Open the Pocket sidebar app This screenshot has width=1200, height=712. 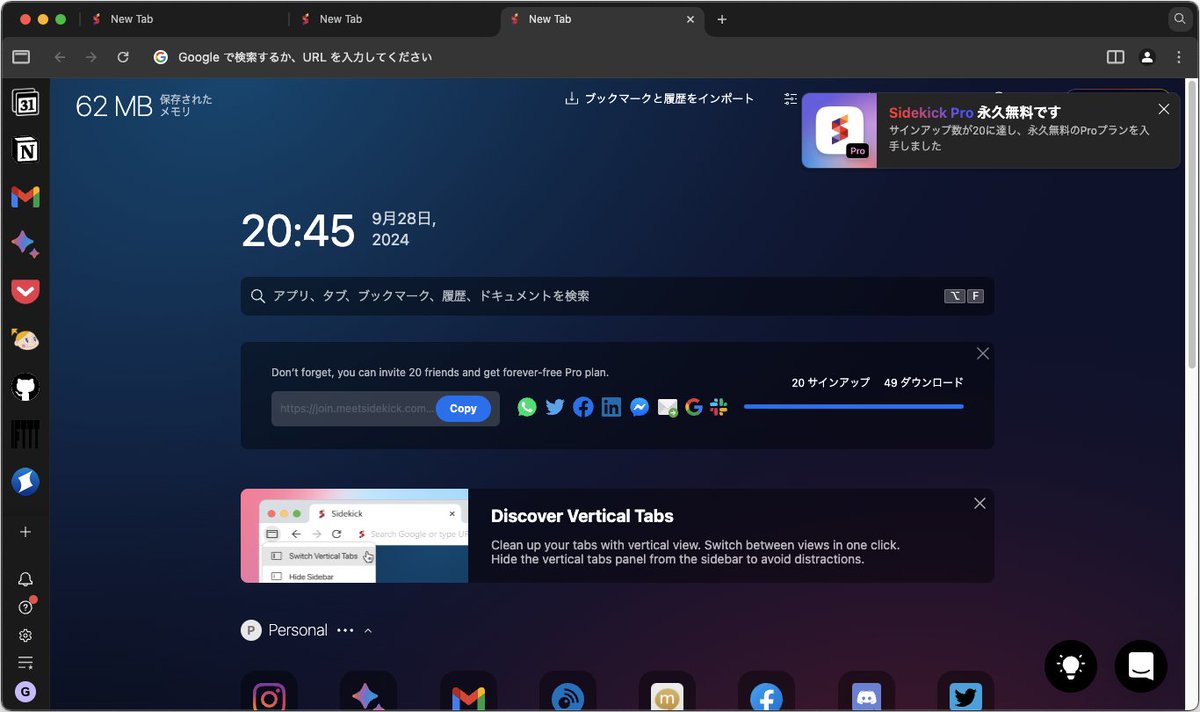pyautogui.click(x=25, y=292)
